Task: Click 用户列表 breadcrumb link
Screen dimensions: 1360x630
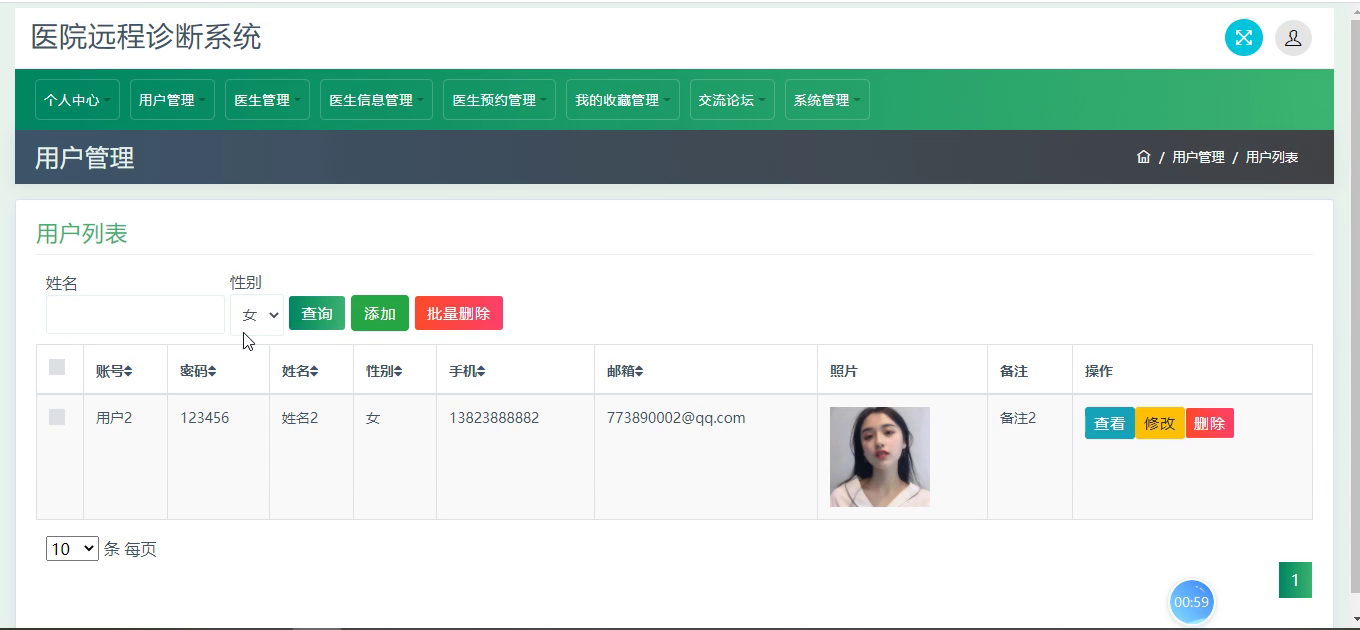Action: 1272,157
